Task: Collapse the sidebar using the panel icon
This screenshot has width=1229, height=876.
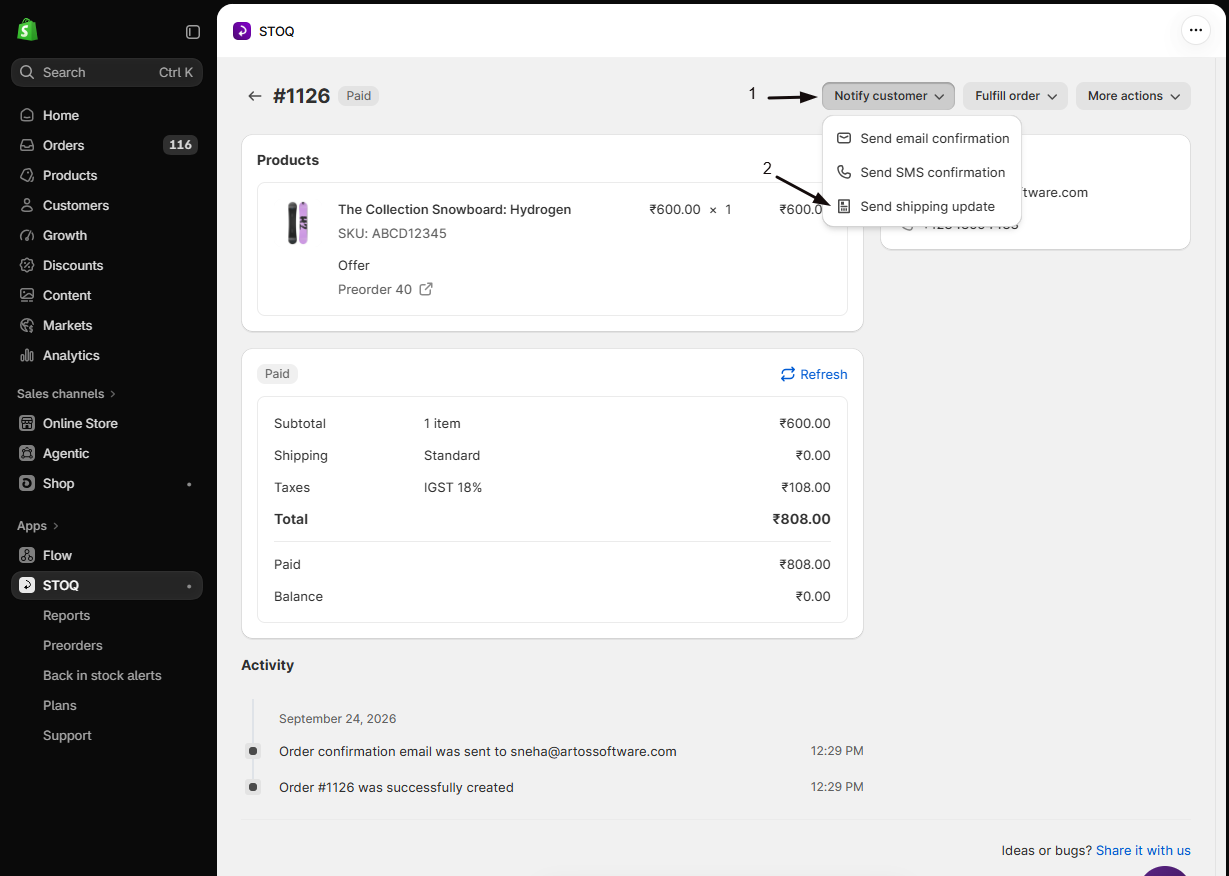Action: 193,32
